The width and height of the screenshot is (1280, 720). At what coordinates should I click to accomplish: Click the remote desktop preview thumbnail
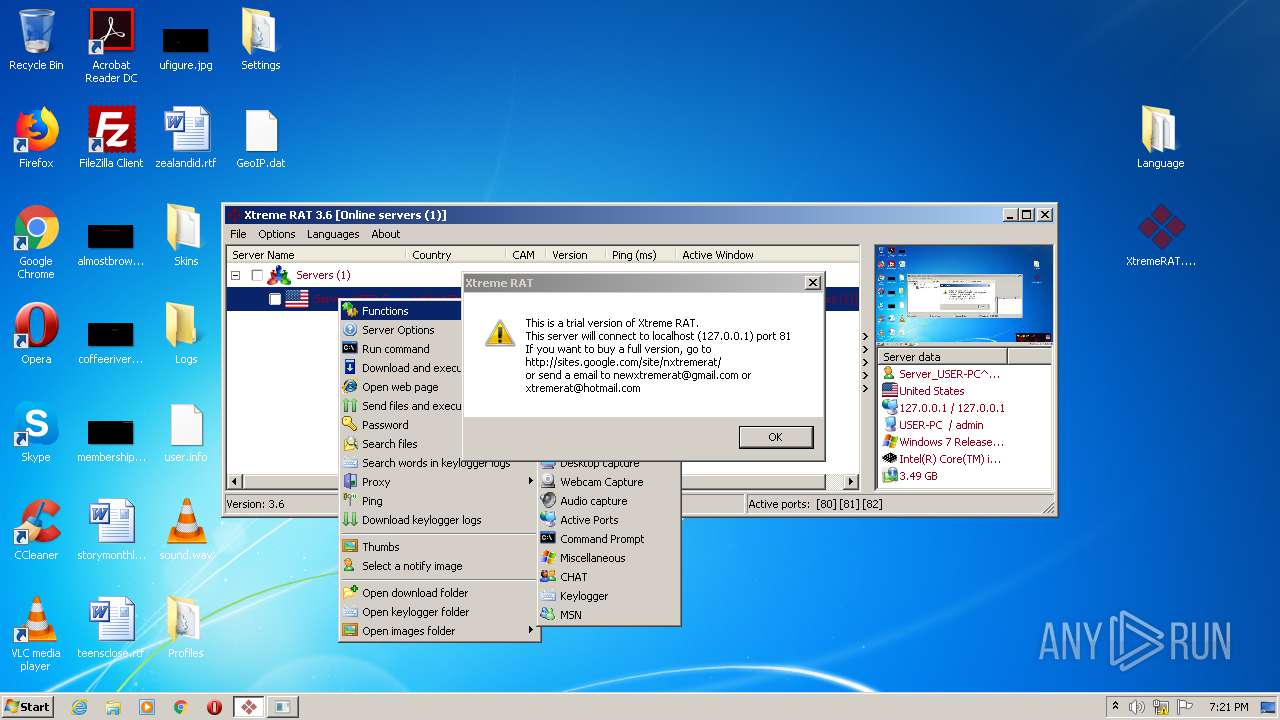pyautogui.click(x=964, y=295)
